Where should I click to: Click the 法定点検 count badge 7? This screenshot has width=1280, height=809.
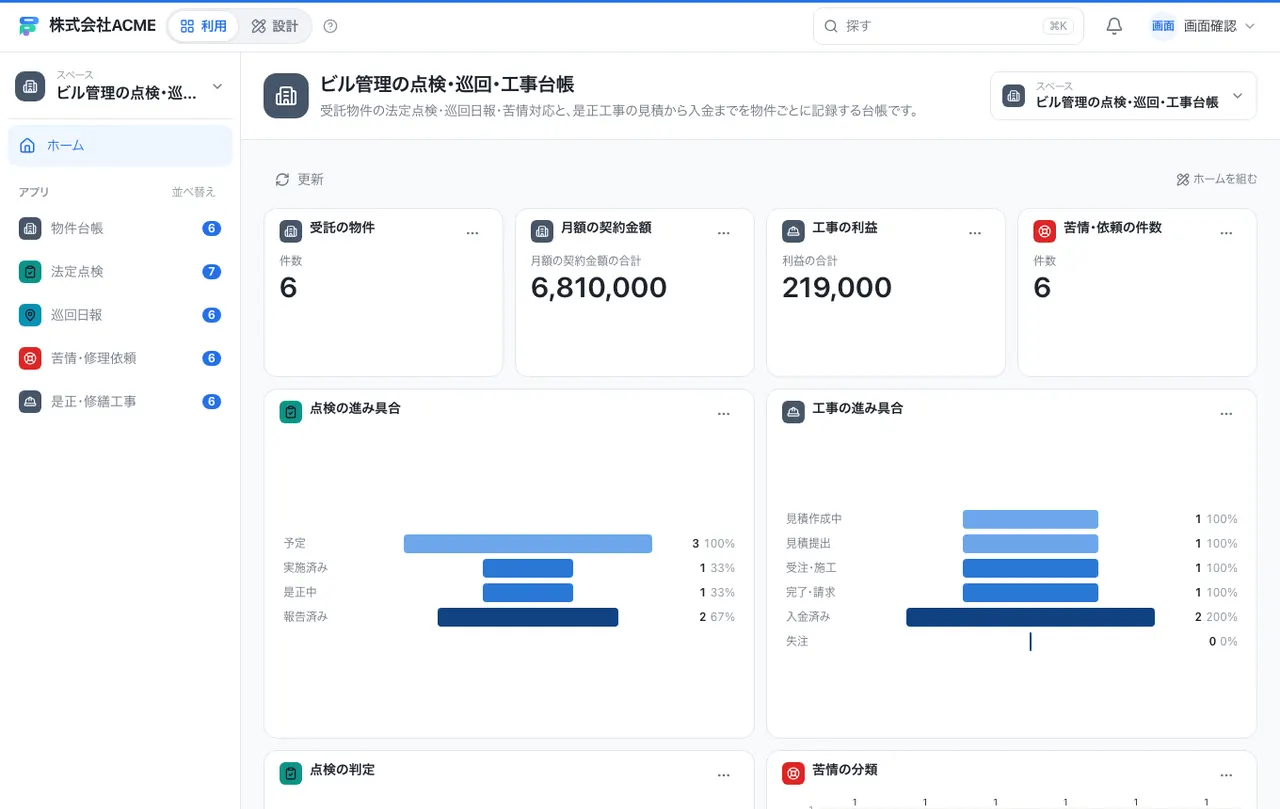pos(211,271)
